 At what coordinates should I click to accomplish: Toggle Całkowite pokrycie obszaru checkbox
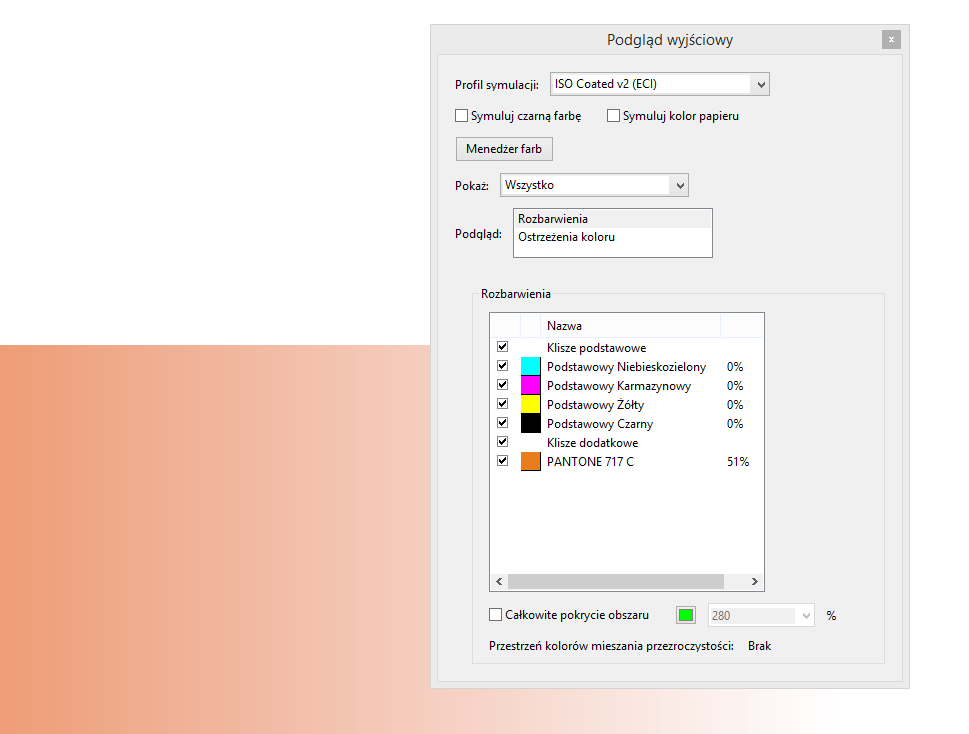[496, 616]
